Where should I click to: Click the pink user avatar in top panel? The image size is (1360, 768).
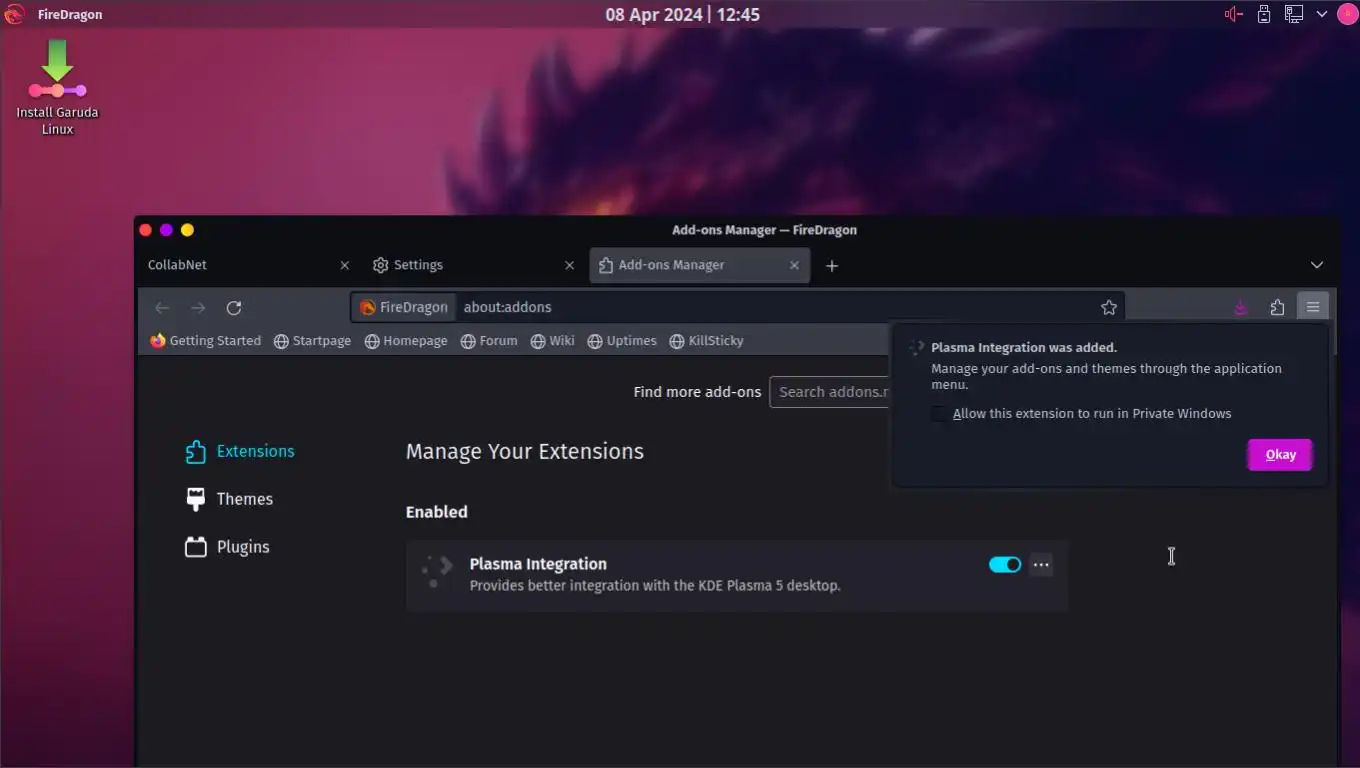coord(1346,14)
